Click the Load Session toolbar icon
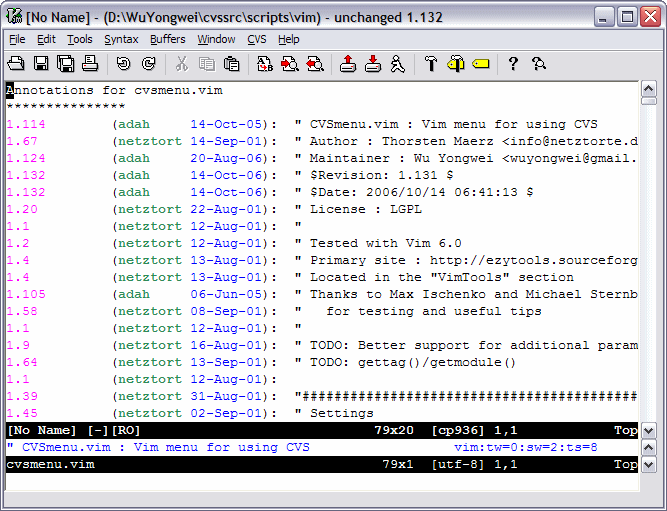667x511 pixels. pyautogui.click(x=347, y=64)
